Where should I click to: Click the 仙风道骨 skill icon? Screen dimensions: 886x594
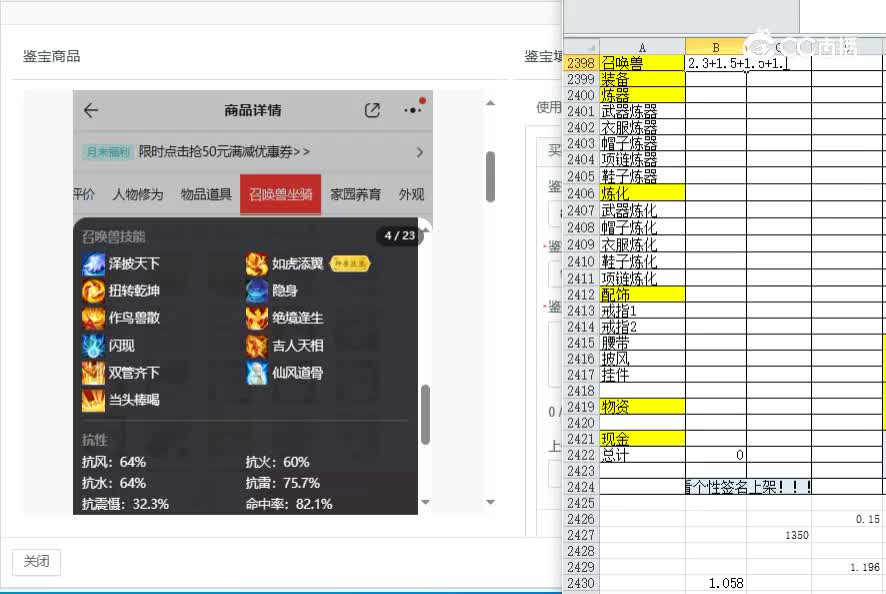coord(257,373)
